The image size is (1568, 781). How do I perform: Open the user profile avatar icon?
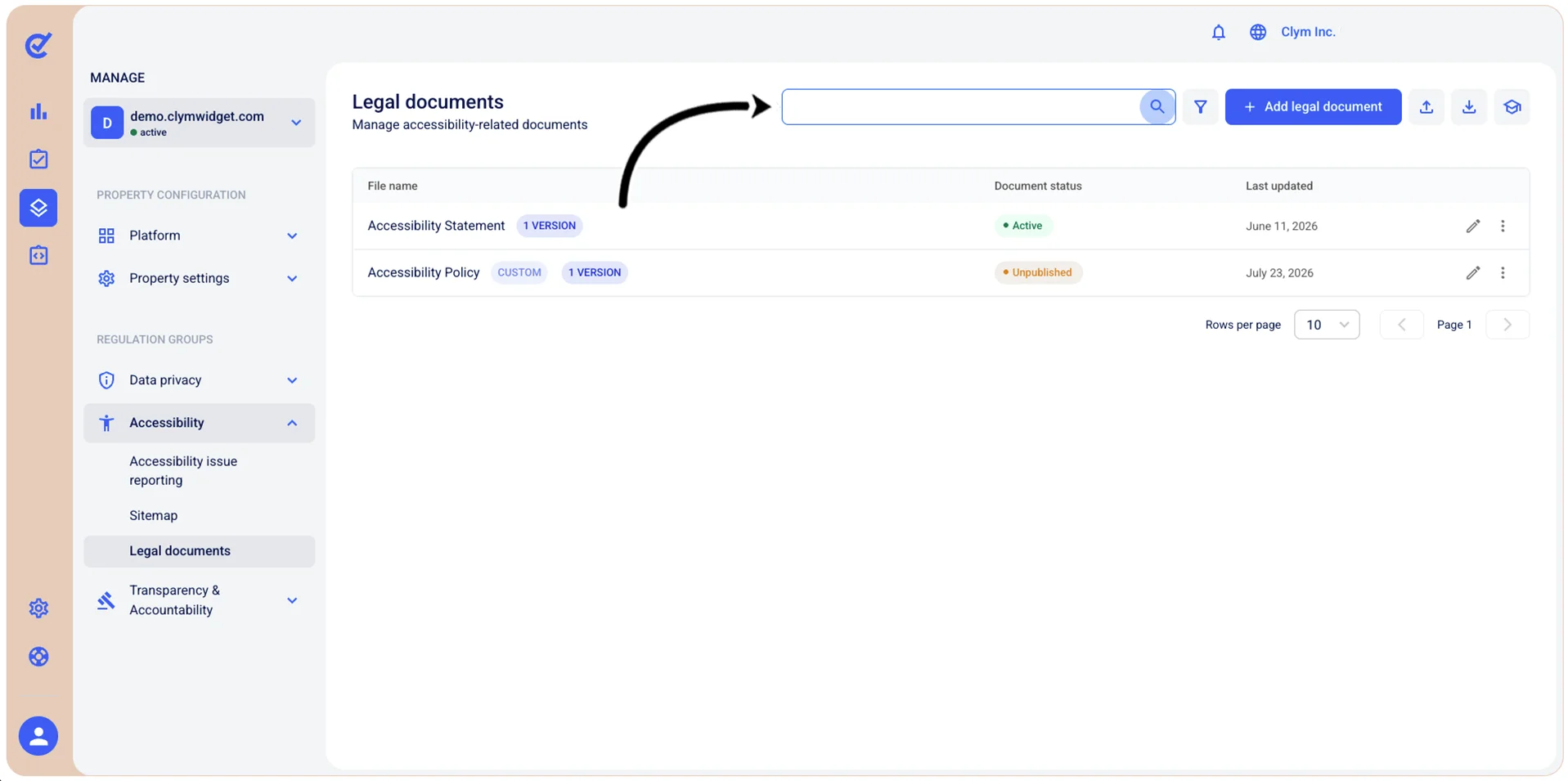tap(38, 736)
